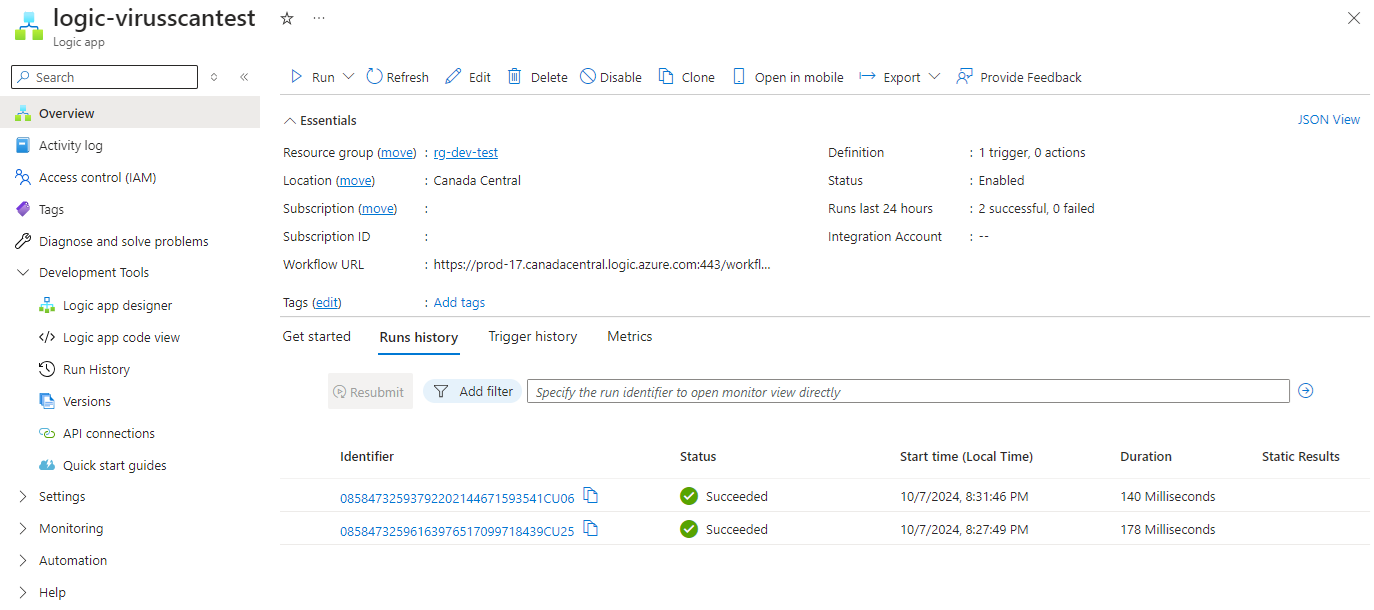Viewport: 1374px width, 610px height.
Task: Click the 140 Milliseconds duration cell
Action: [1168, 496]
